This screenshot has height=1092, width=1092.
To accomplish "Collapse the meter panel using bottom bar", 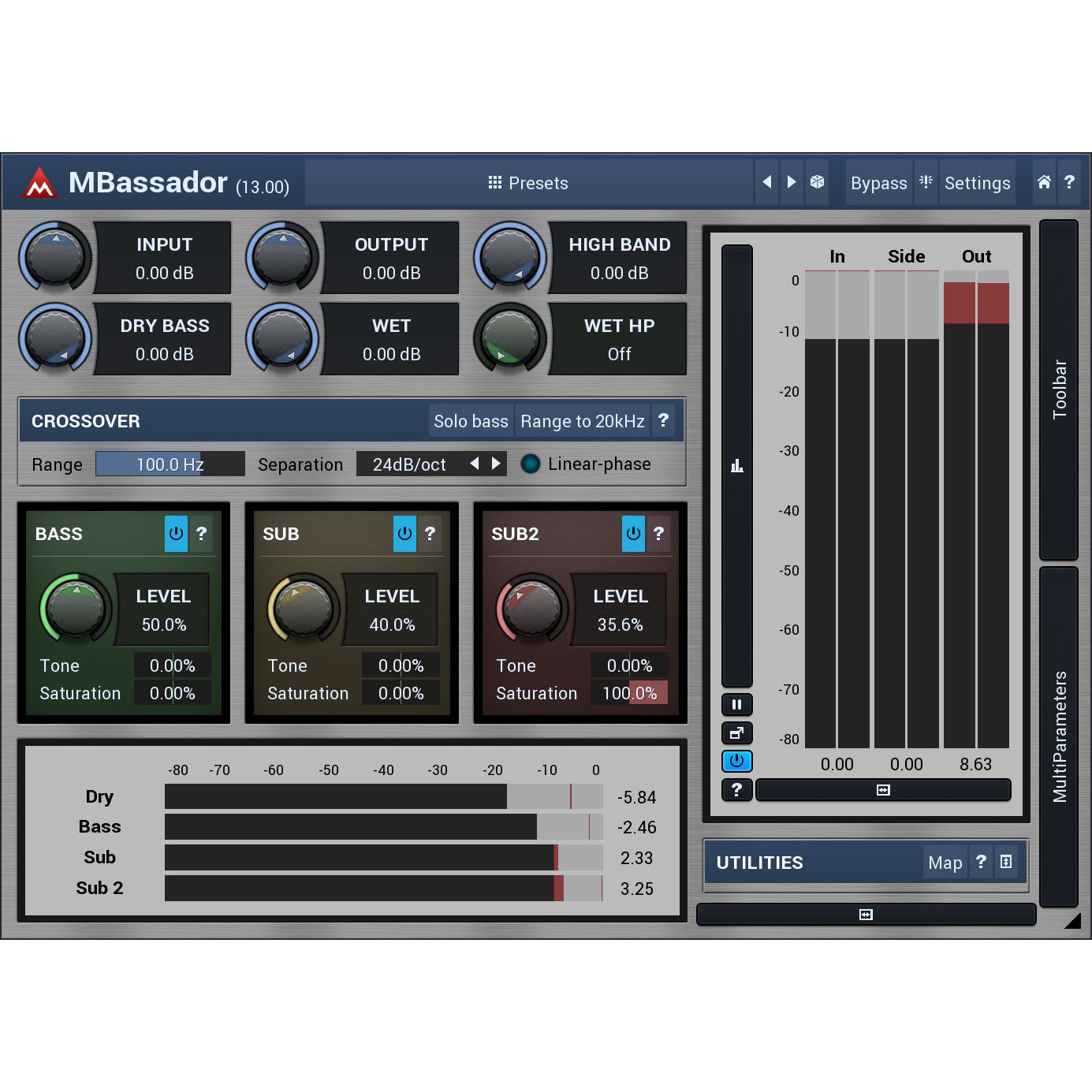I will [883, 790].
